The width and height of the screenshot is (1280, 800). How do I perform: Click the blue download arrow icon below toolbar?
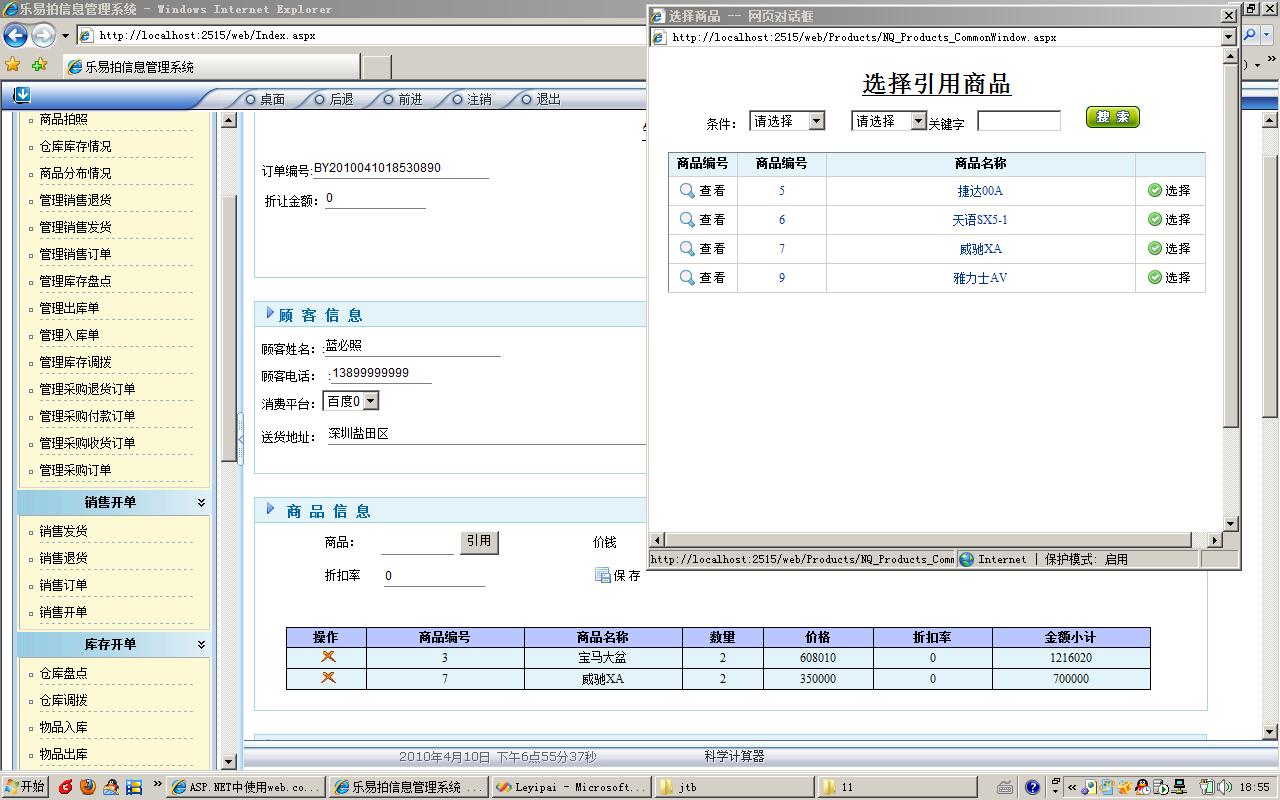(x=22, y=96)
